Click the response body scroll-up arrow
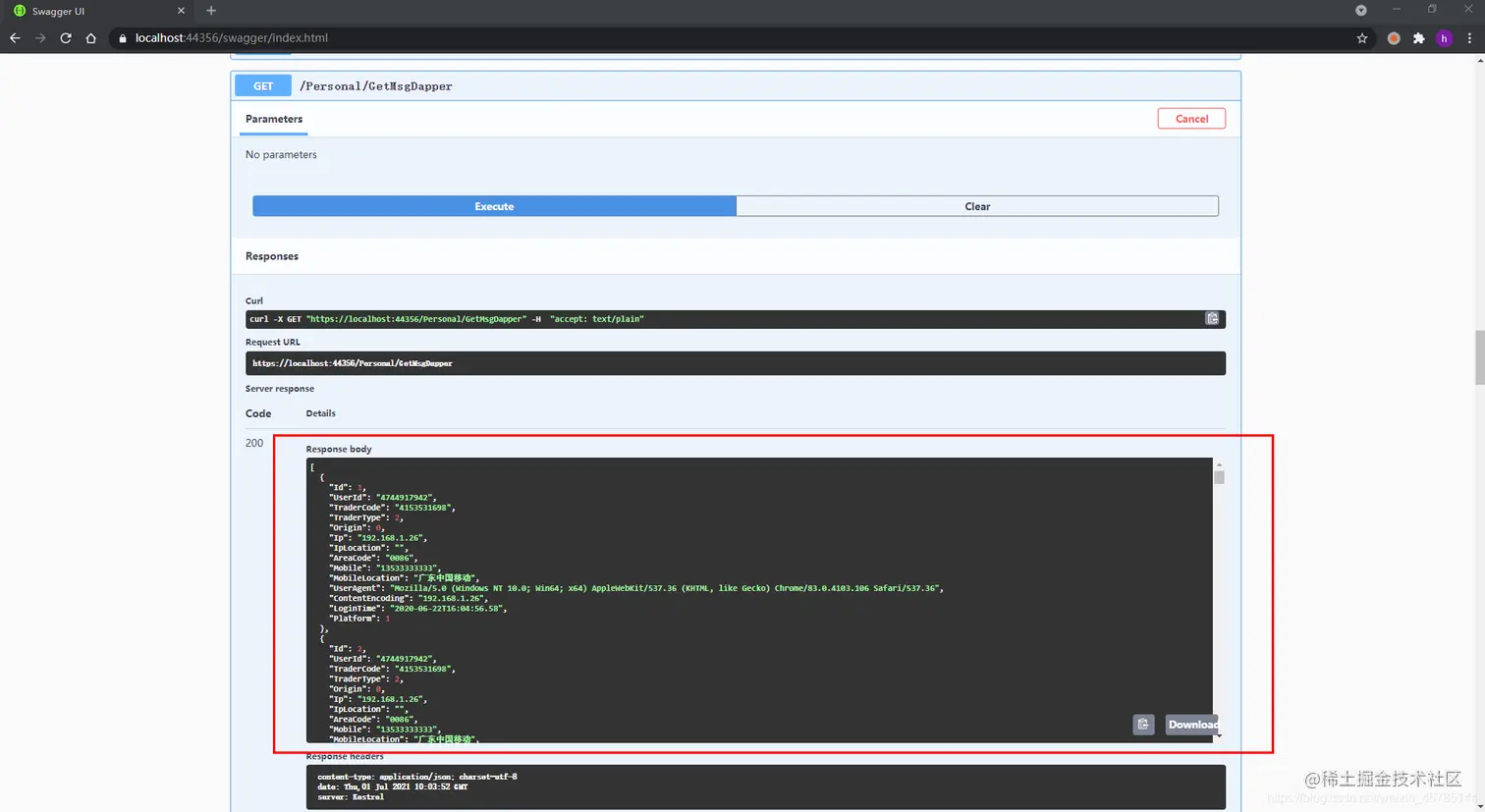The width and height of the screenshot is (1485, 812). coord(1219,464)
